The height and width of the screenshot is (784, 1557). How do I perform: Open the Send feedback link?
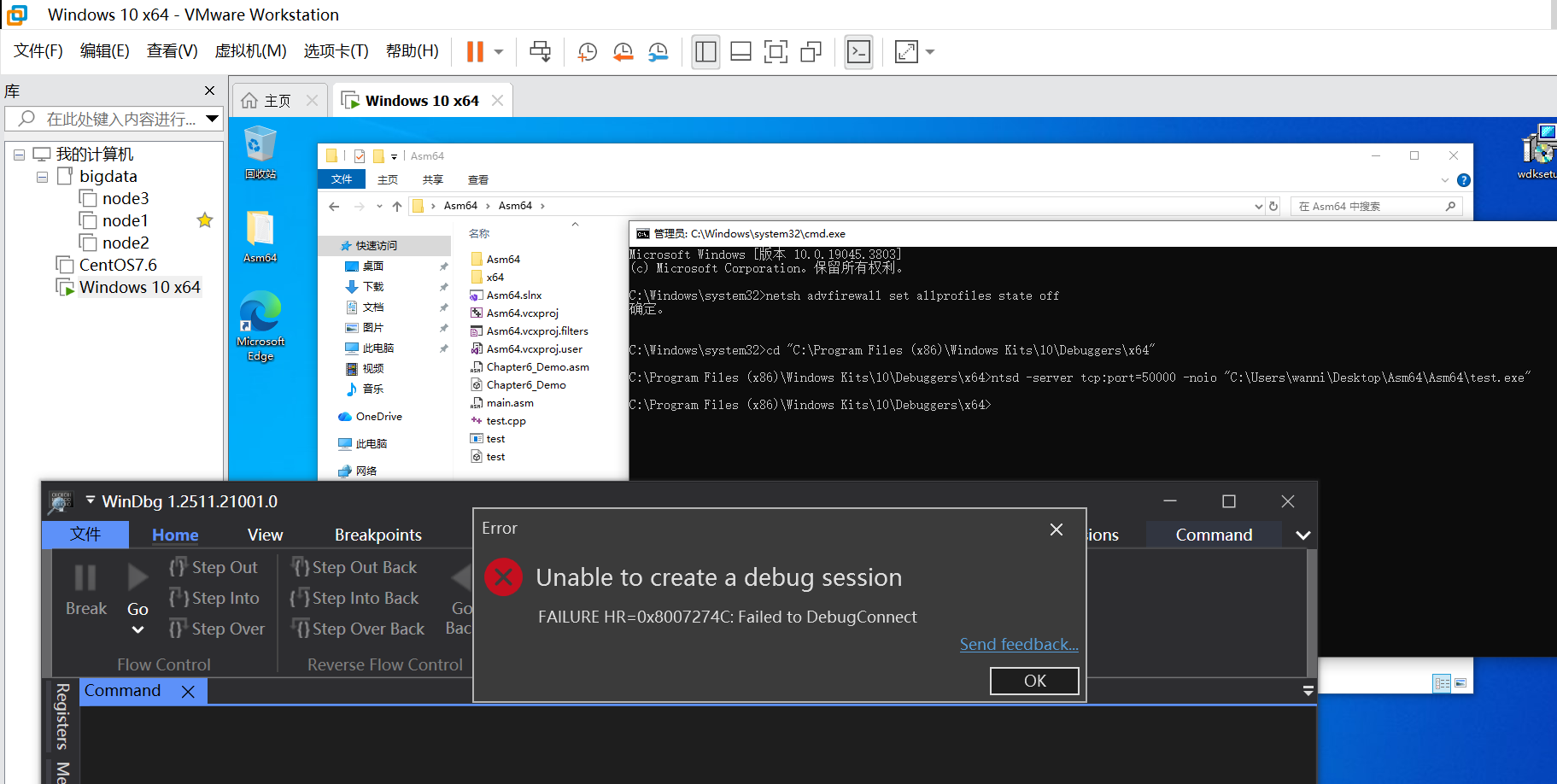1019,644
